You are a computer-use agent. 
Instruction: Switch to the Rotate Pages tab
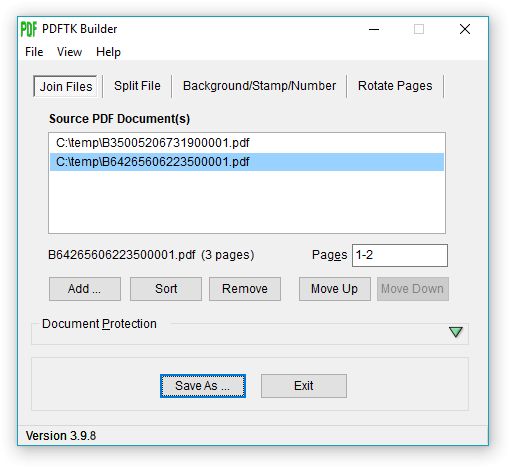[x=395, y=86]
